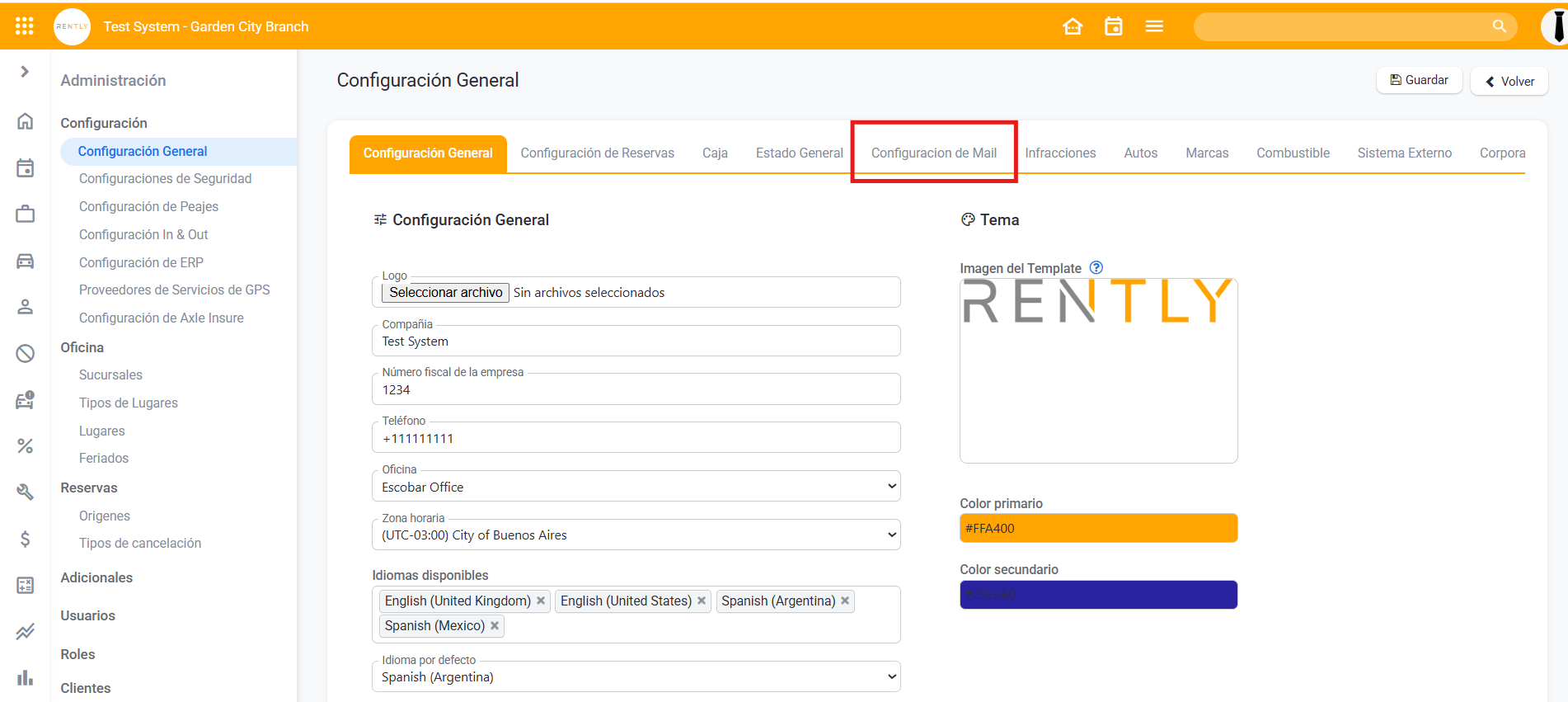
Task: Click the Guardar button
Action: click(x=1419, y=80)
